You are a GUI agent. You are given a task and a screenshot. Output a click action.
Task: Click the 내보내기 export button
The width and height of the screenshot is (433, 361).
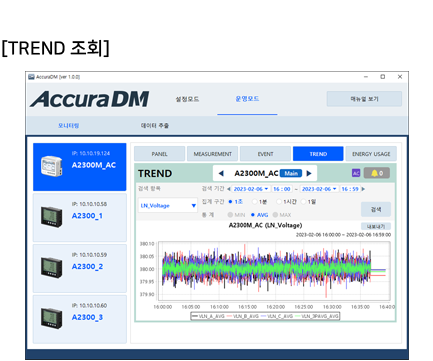376,226
